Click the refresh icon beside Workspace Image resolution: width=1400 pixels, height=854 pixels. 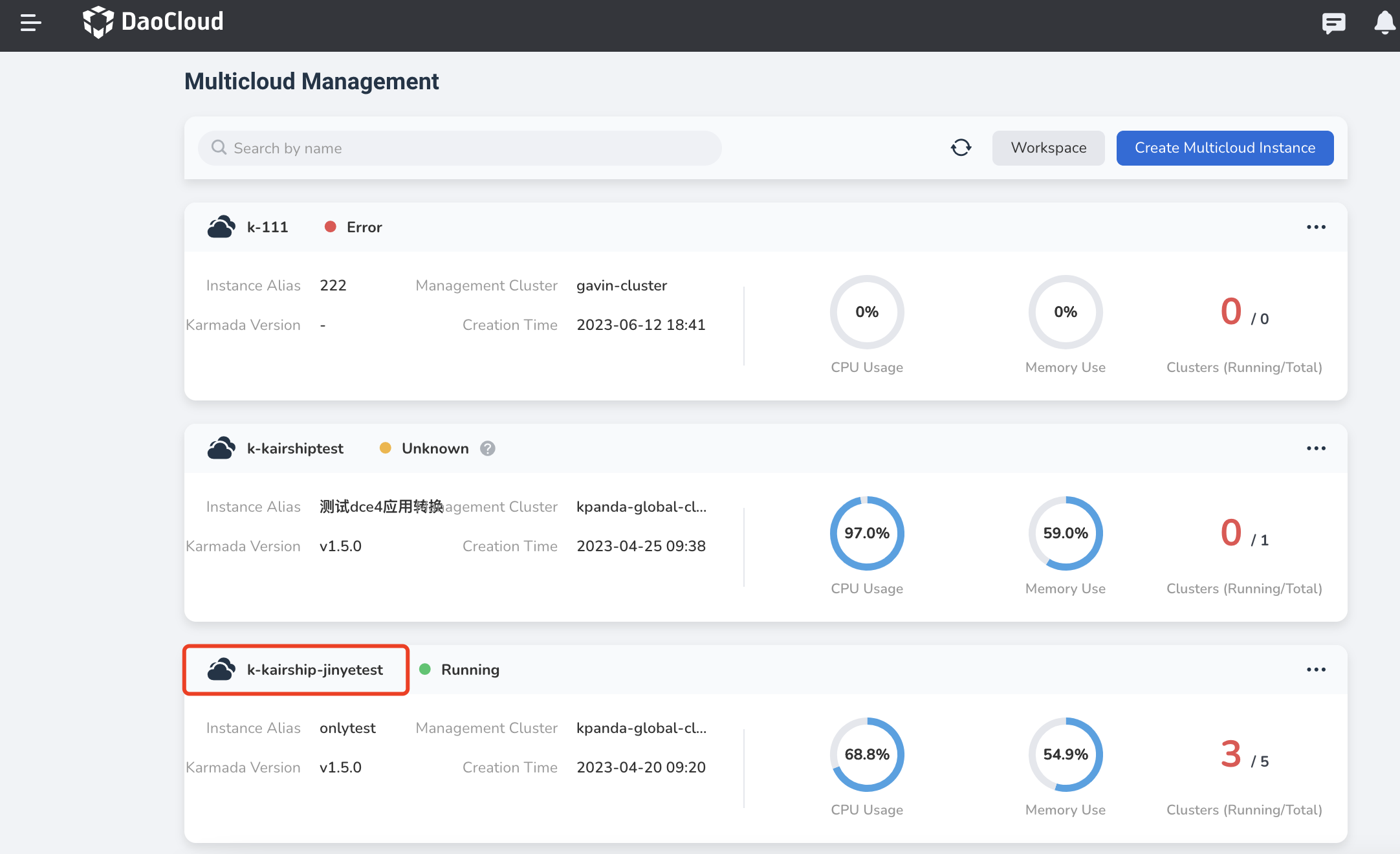tap(961, 148)
